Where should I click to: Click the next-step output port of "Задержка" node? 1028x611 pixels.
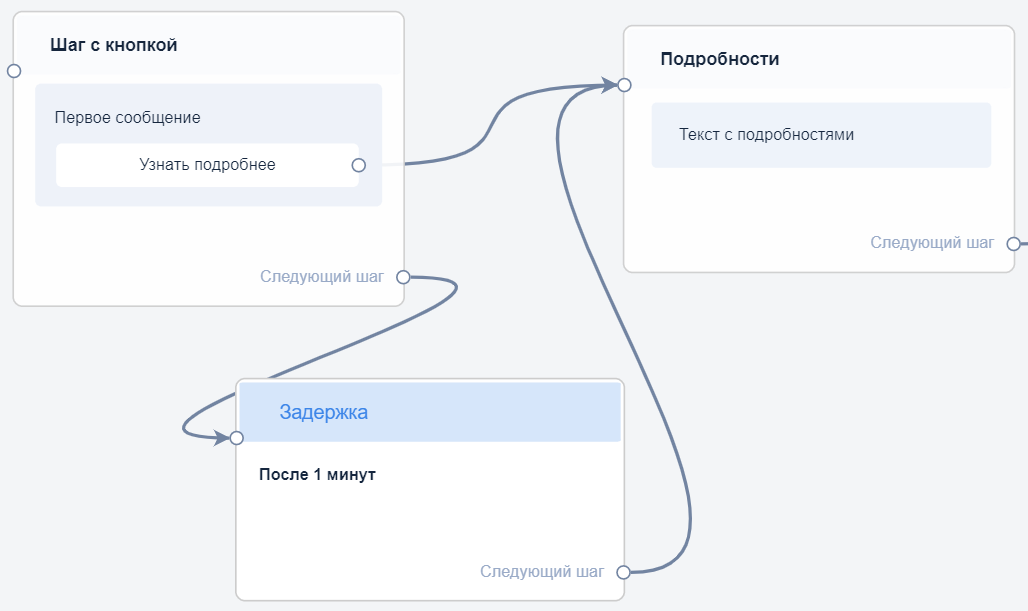[623, 572]
